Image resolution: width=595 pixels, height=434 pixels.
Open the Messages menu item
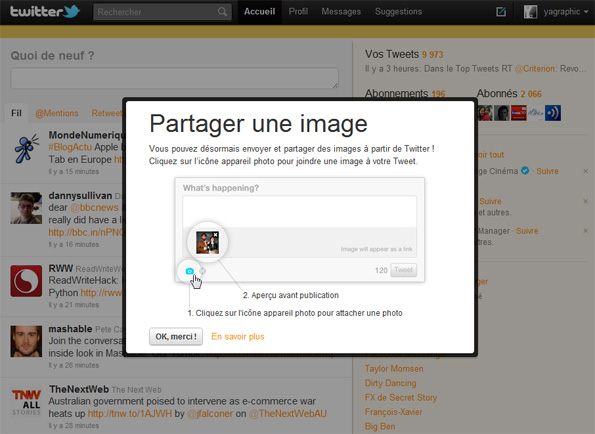coord(341,12)
